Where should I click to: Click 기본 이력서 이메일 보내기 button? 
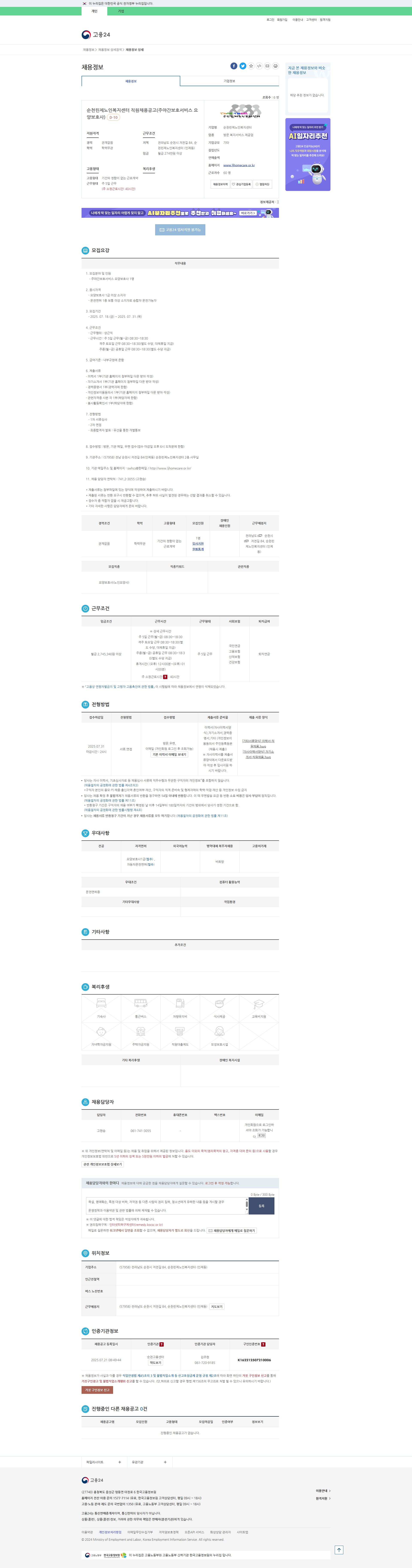169,754
